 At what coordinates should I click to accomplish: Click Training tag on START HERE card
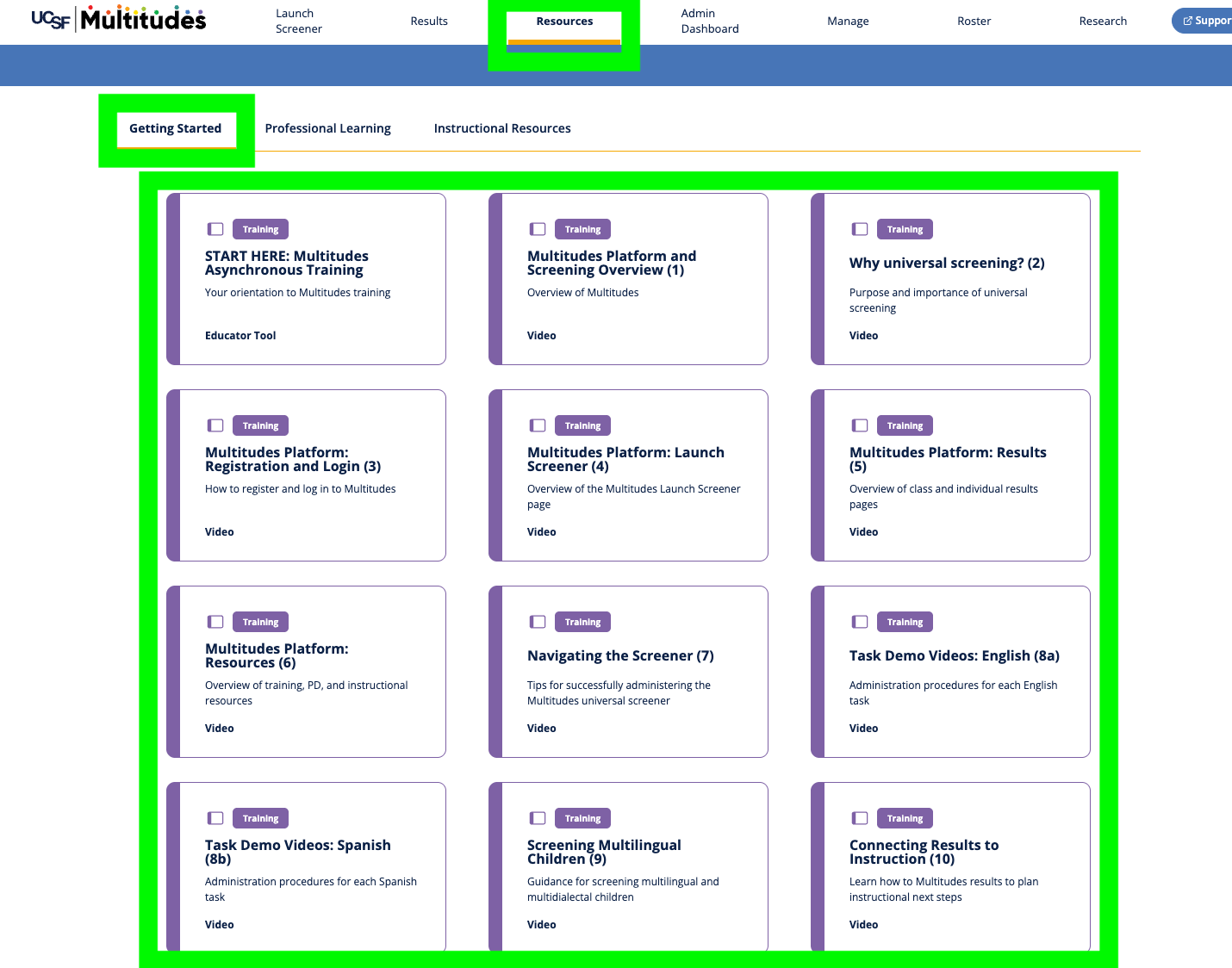[260, 229]
